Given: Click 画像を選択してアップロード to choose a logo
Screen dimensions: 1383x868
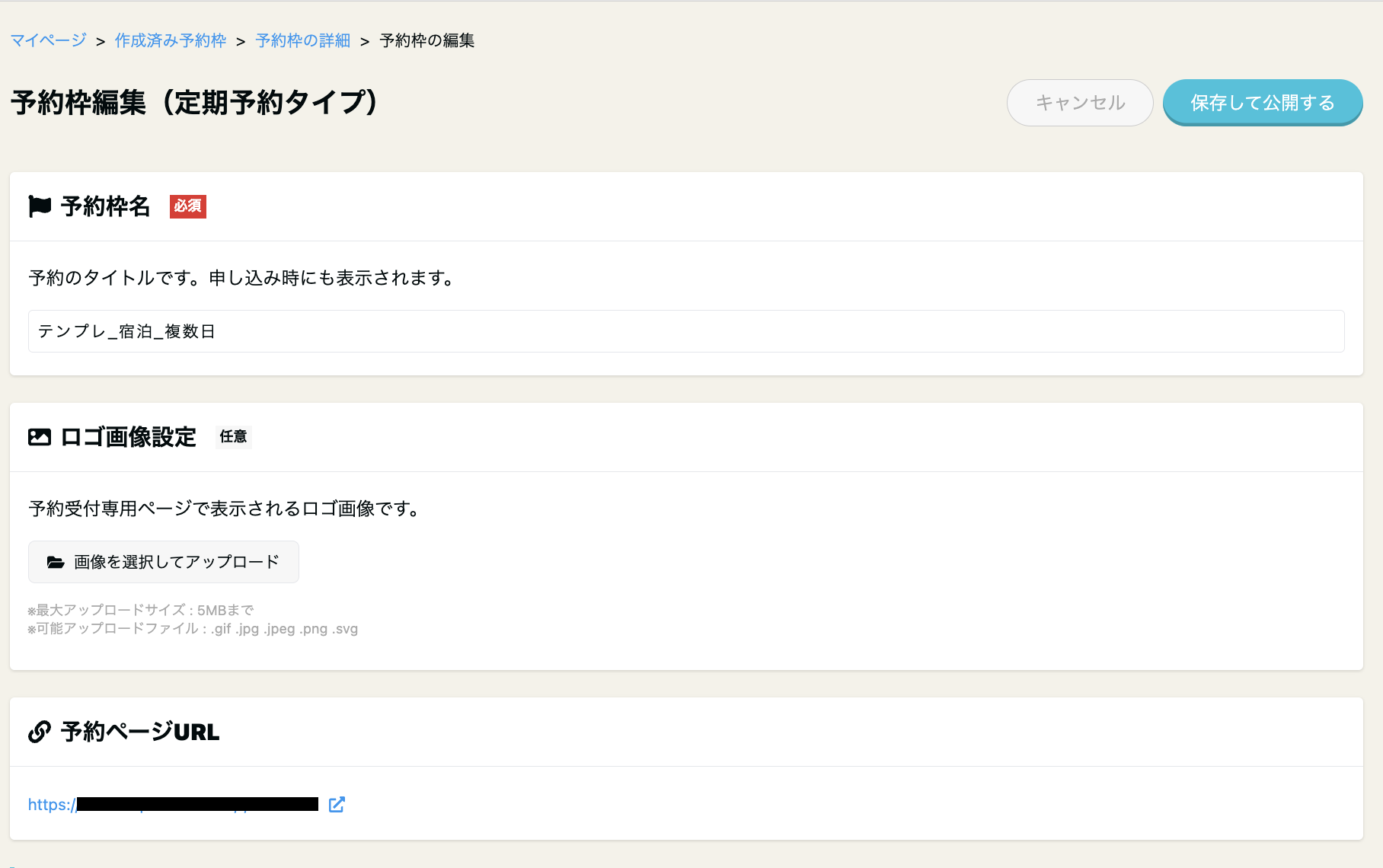Looking at the screenshot, I should coord(164,562).
